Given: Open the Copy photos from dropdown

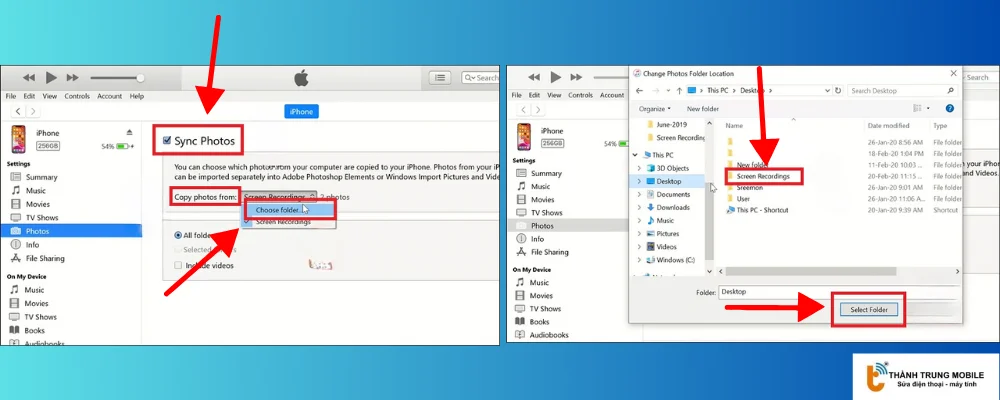Looking at the screenshot, I should (x=280, y=197).
